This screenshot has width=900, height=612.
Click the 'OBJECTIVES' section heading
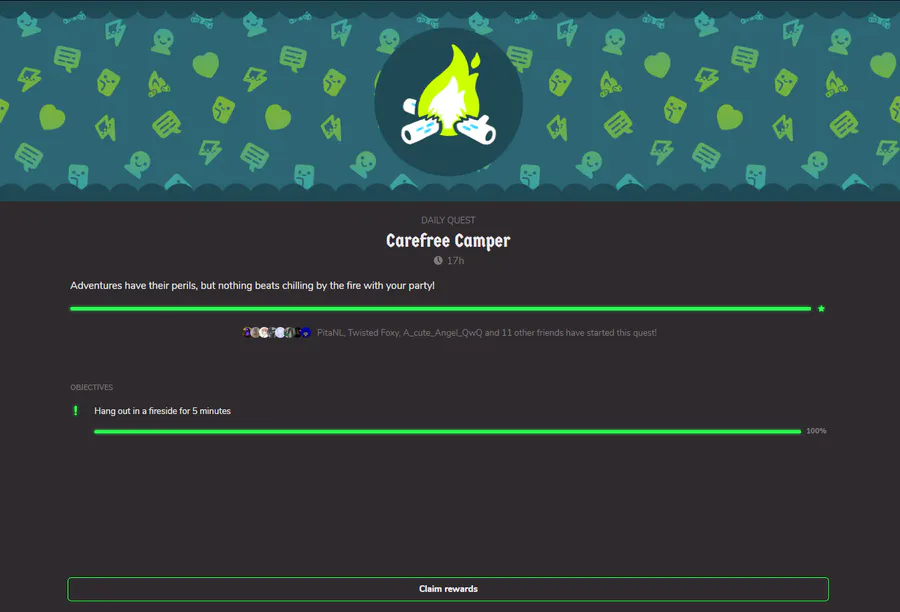pos(92,388)
